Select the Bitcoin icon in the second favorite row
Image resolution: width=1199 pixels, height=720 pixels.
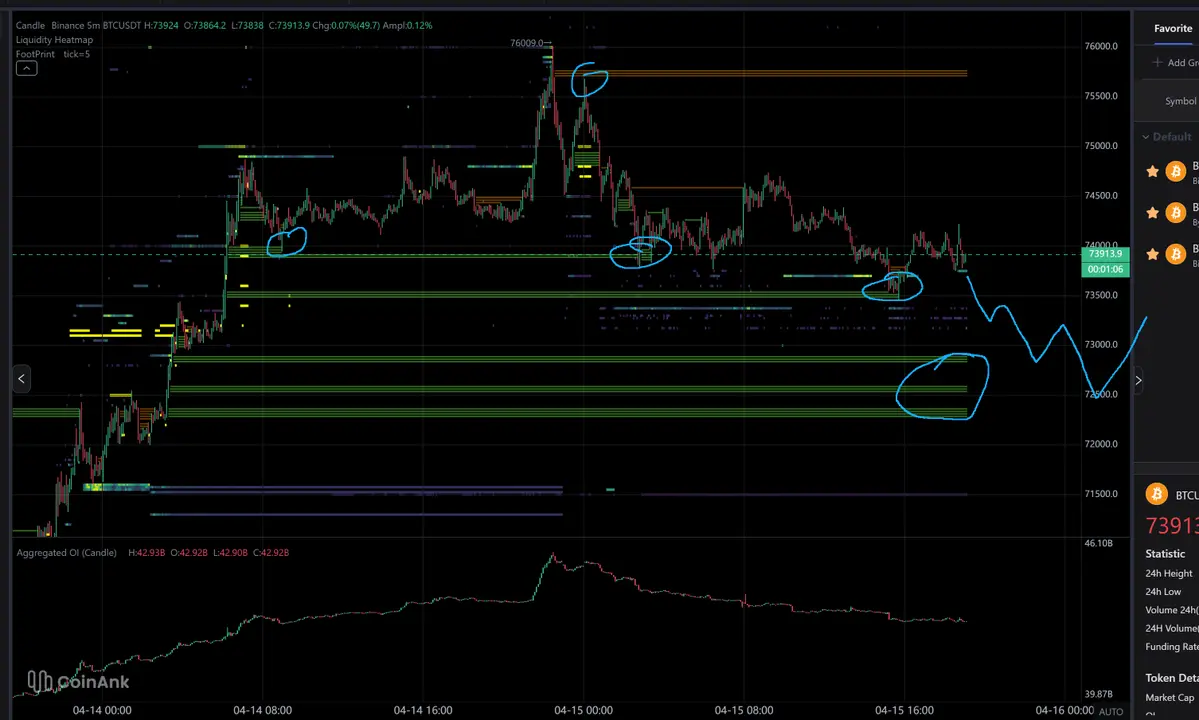tap(1175, 212)
